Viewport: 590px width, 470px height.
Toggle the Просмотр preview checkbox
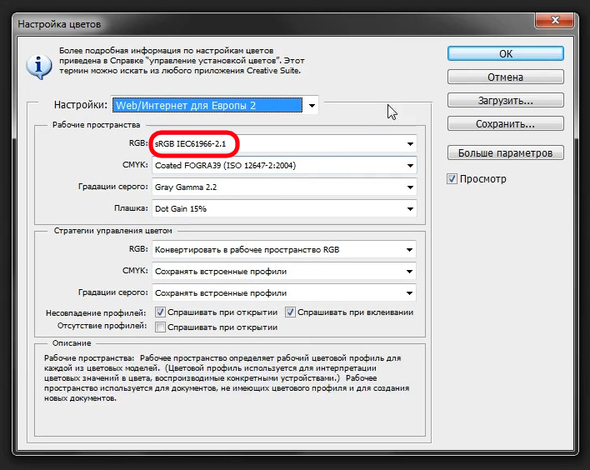click(x=452, y=179)
